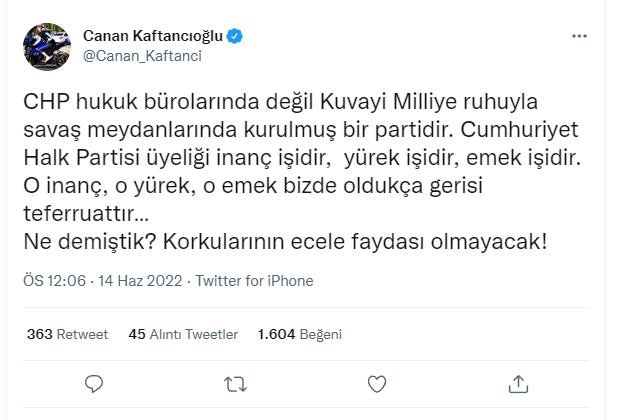Click the ÖS 12:06 timestamp
Screen dimensions: 629x420
click(x=54, y=281)
